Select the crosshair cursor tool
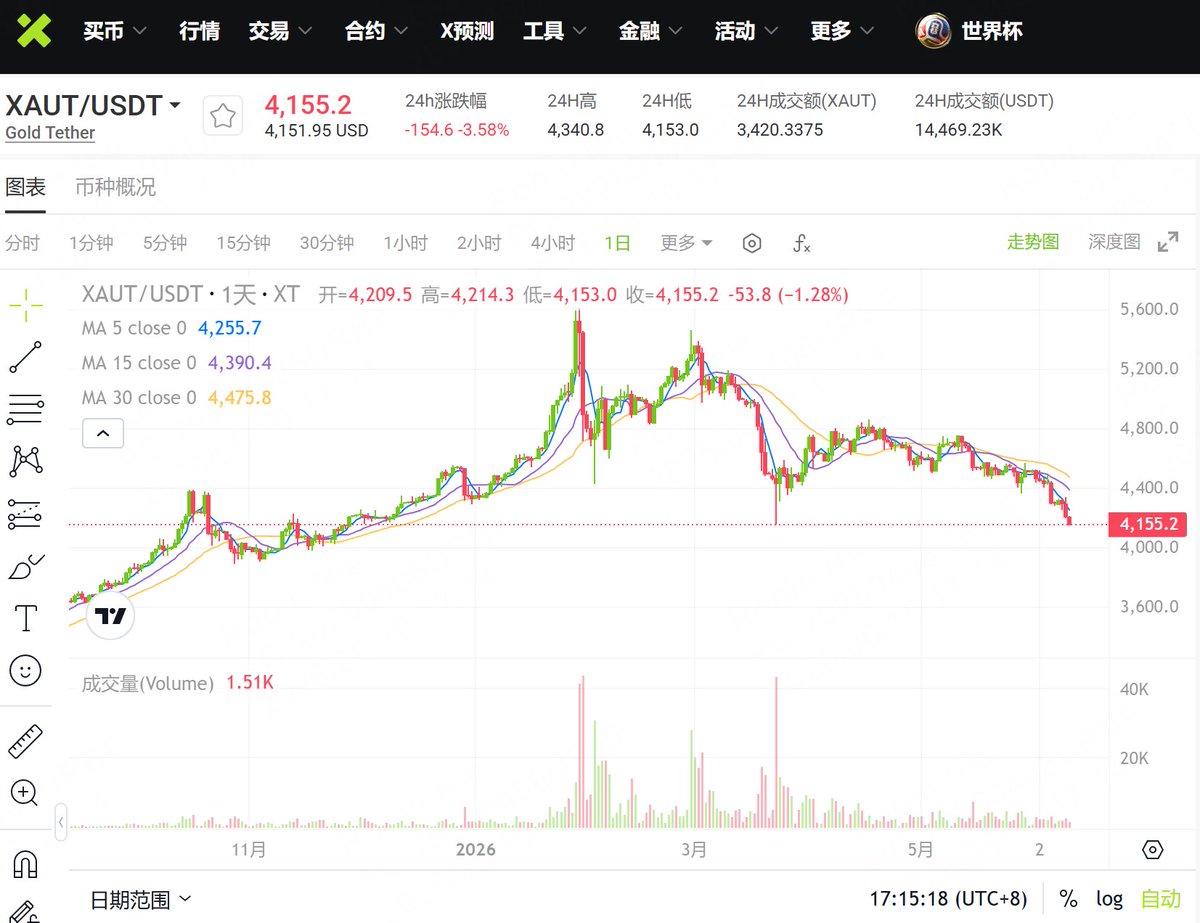 25,304
